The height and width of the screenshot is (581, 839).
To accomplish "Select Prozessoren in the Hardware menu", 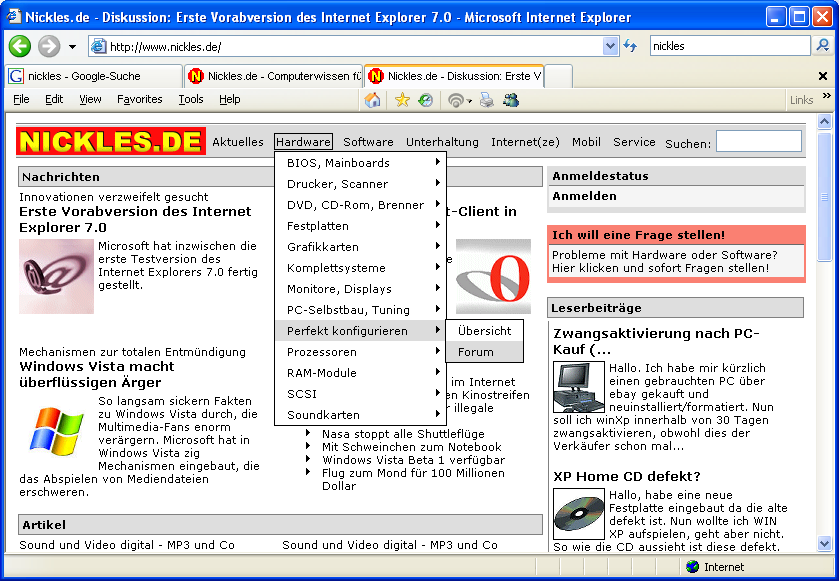I will (x=360, y=351).
